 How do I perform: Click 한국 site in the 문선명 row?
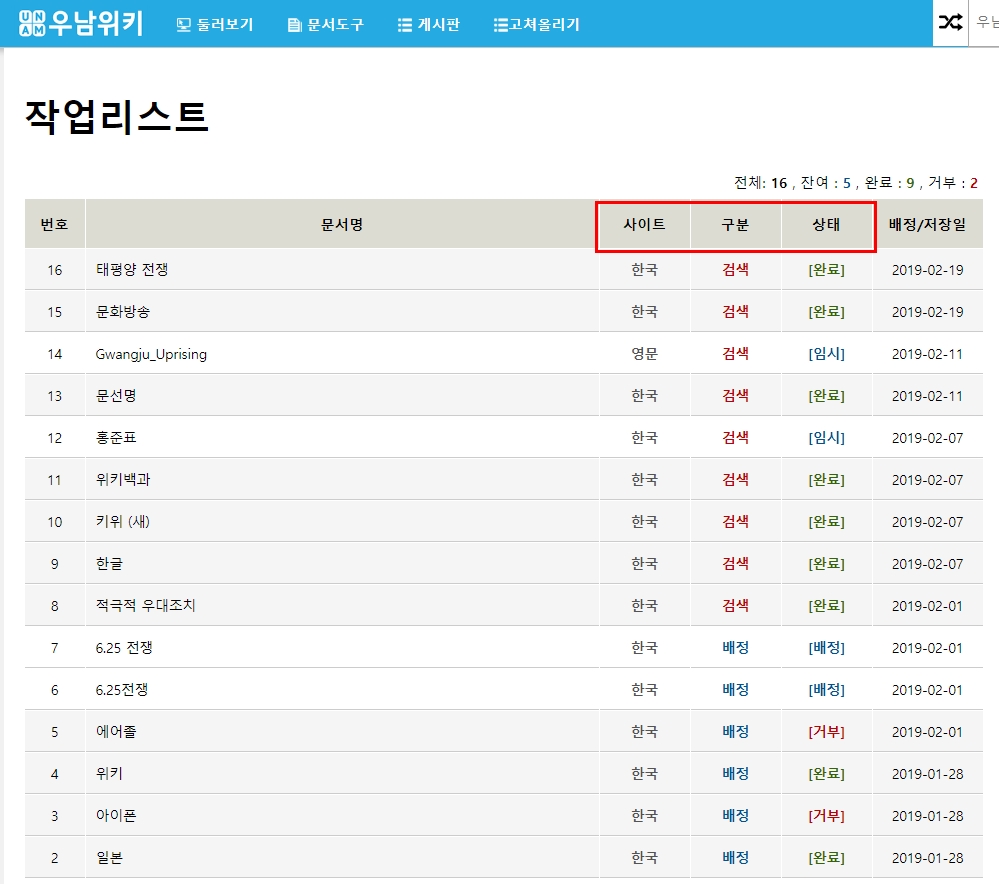pos(644,396)
